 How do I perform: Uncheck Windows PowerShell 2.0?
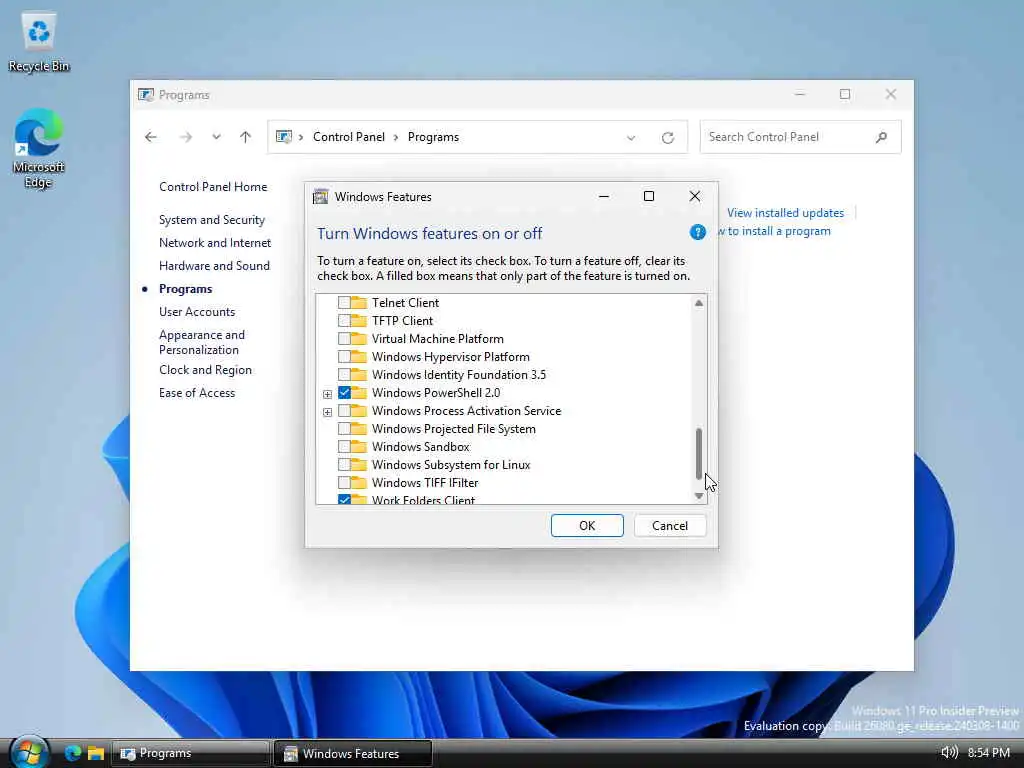344,392
